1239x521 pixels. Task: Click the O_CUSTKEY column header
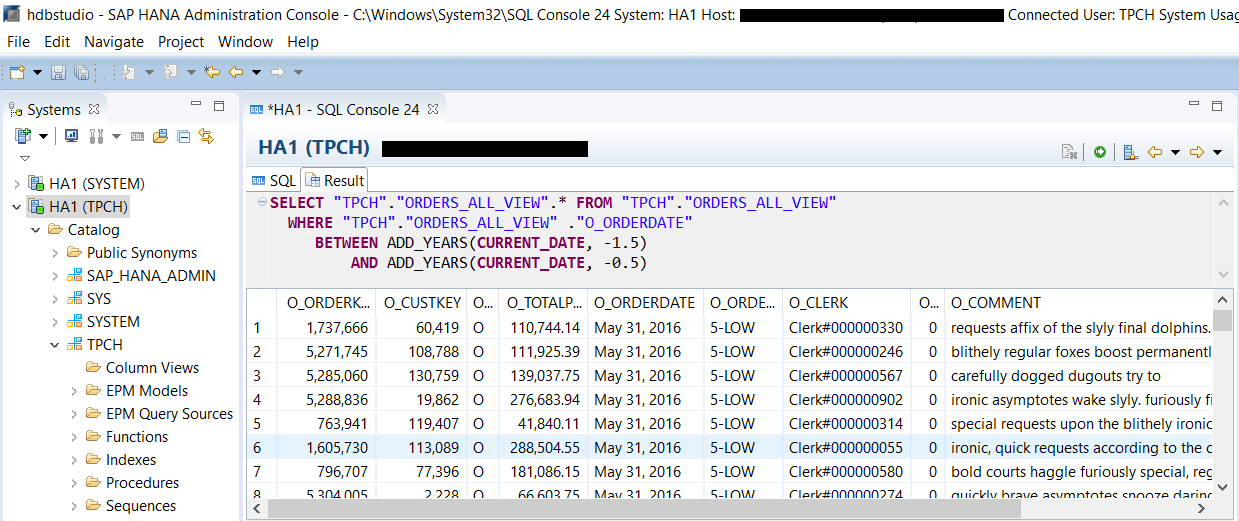(422, 302)
